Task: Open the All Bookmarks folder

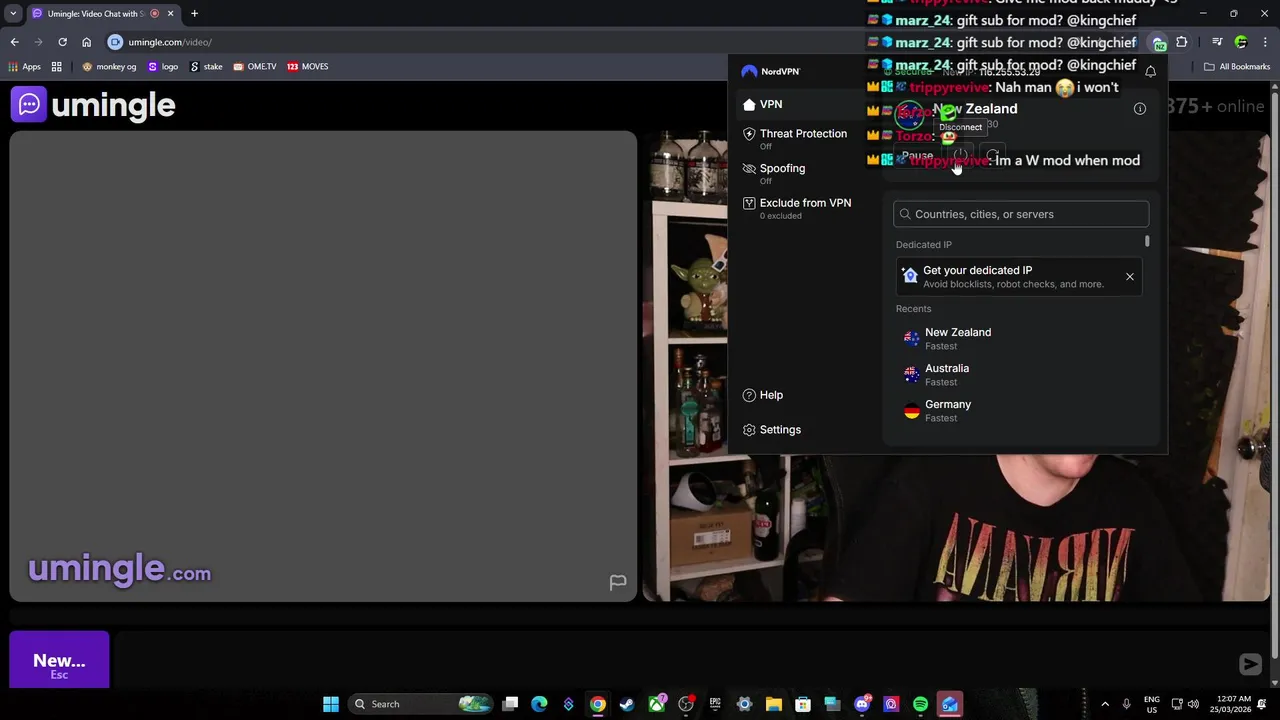Action: [x=1237, y=67]
